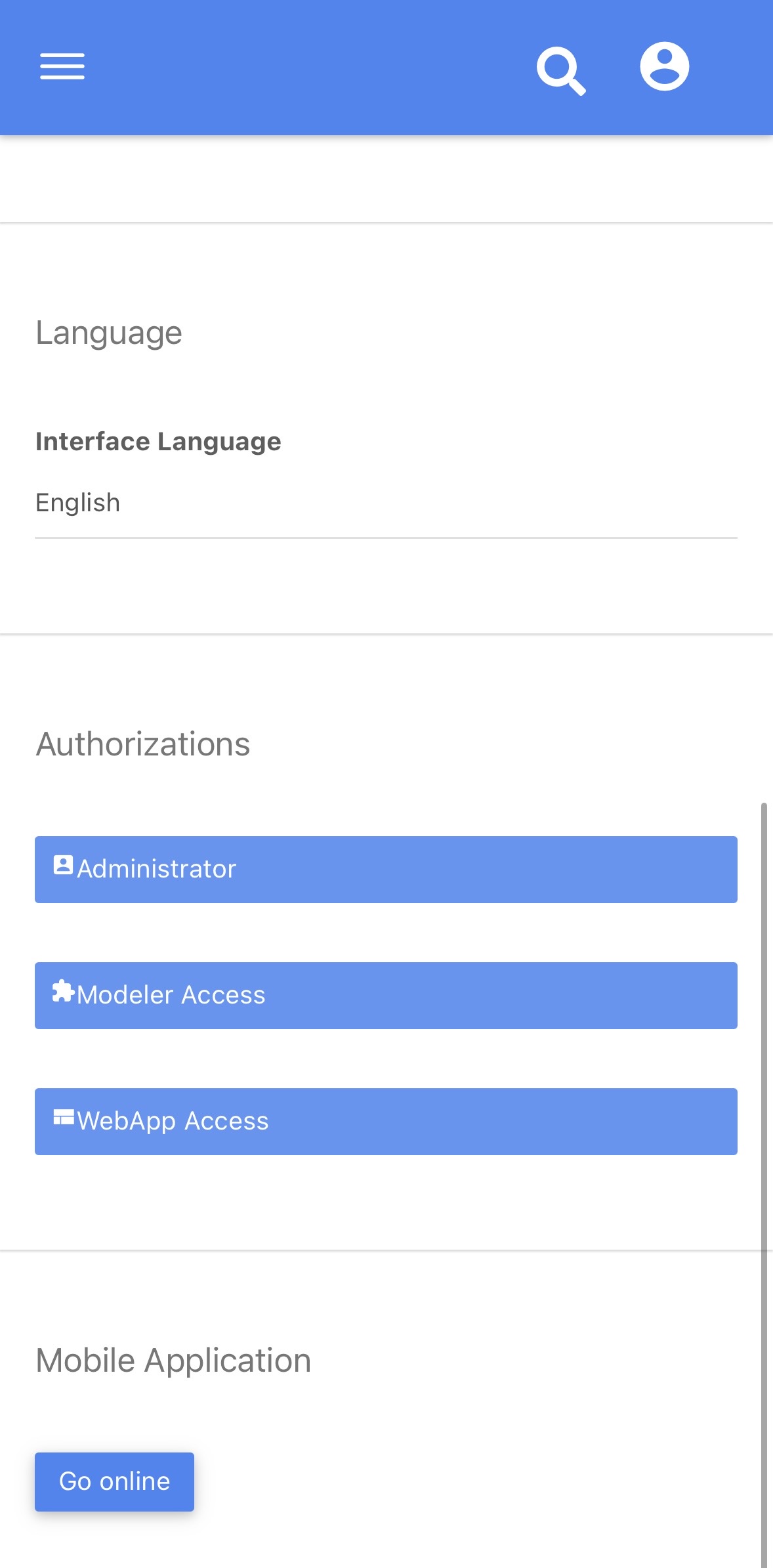This screenshot has width=773, height=1568.
Task: Open the Interface Language dropdown showing English
Action: coord(386,503)
